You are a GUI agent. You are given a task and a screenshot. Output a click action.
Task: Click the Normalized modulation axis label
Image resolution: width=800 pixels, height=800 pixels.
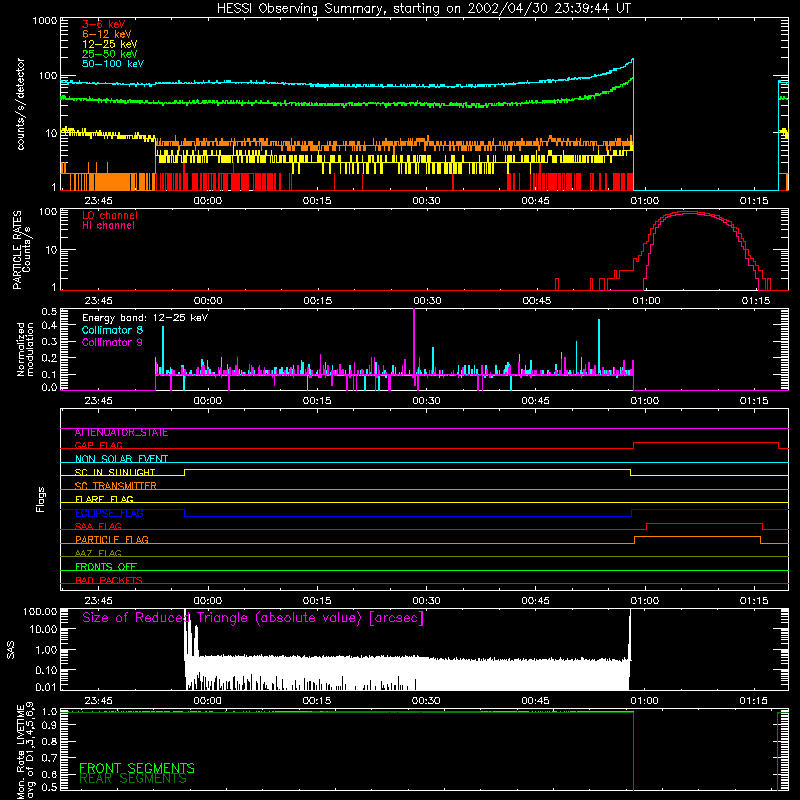coord(26,349)
